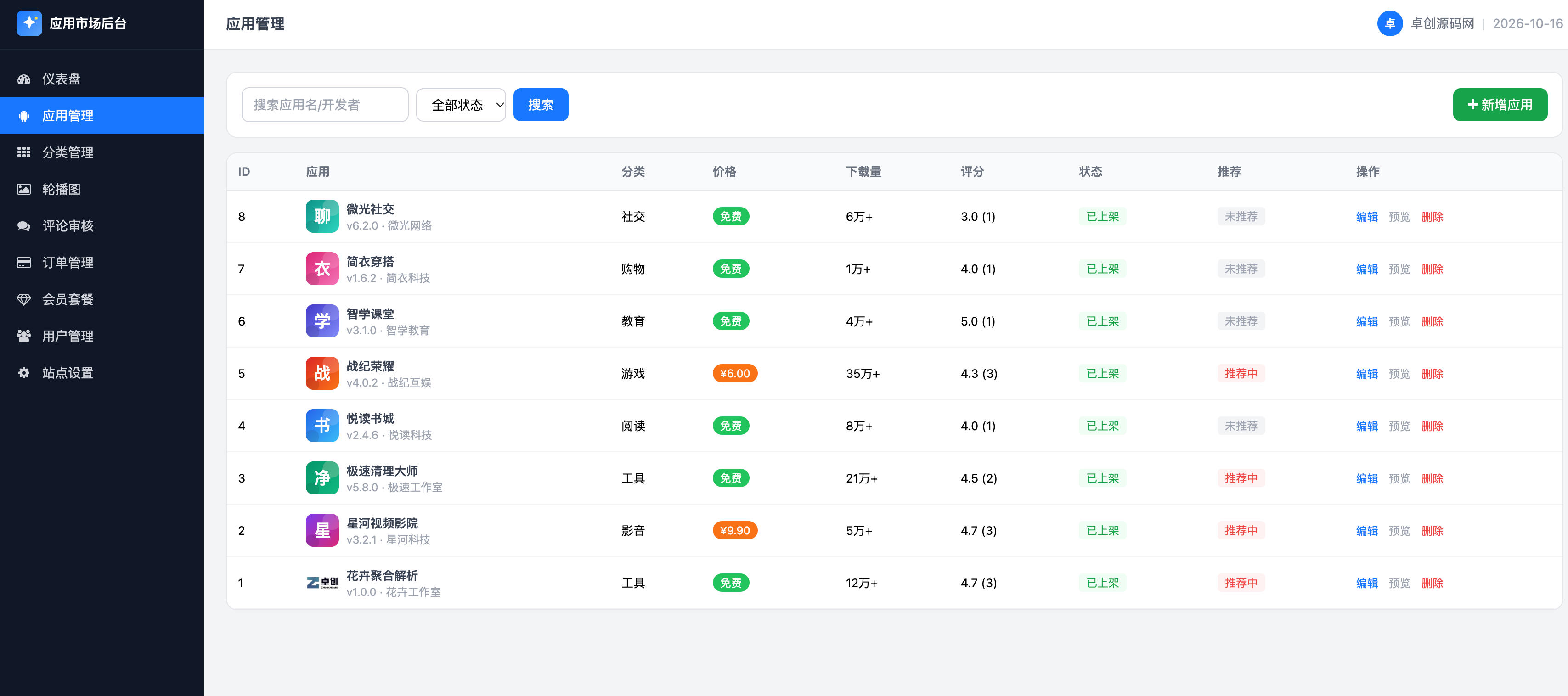This screenshot has height=696, width=1568.
Task: Click the green 新增应用 button
Action: tap(1499, 105)
